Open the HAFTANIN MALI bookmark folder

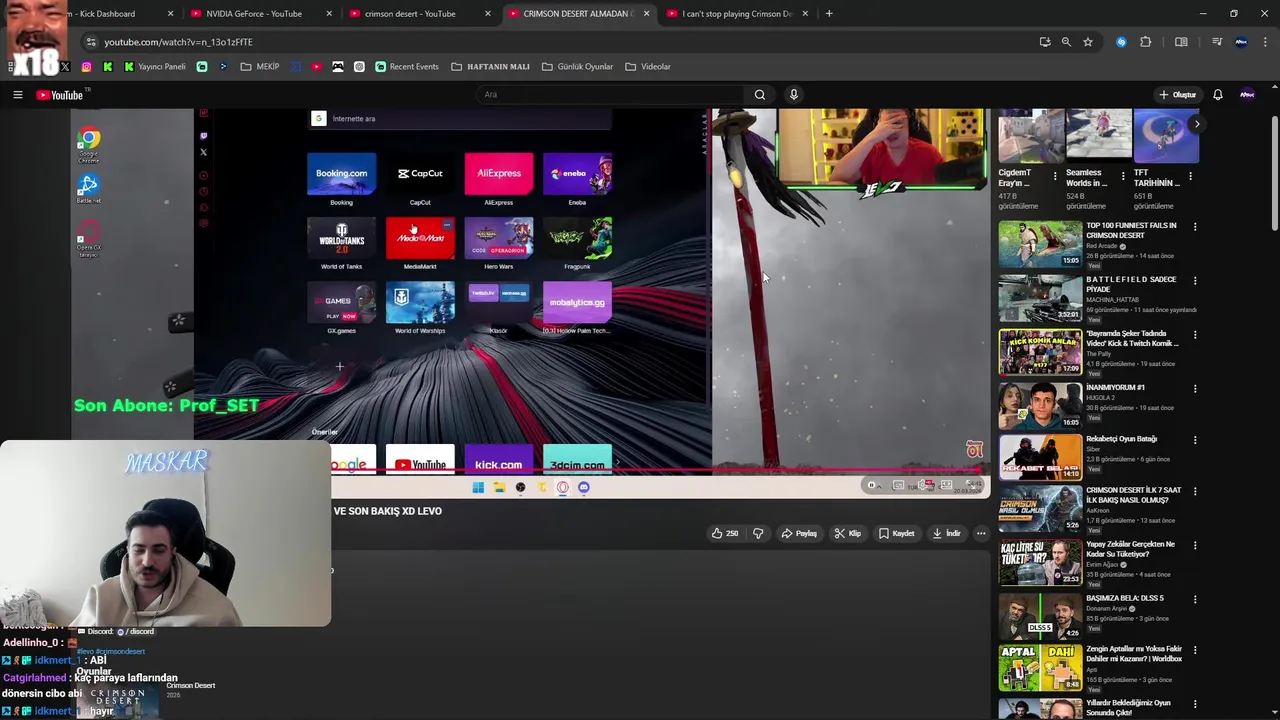point(490,67)
